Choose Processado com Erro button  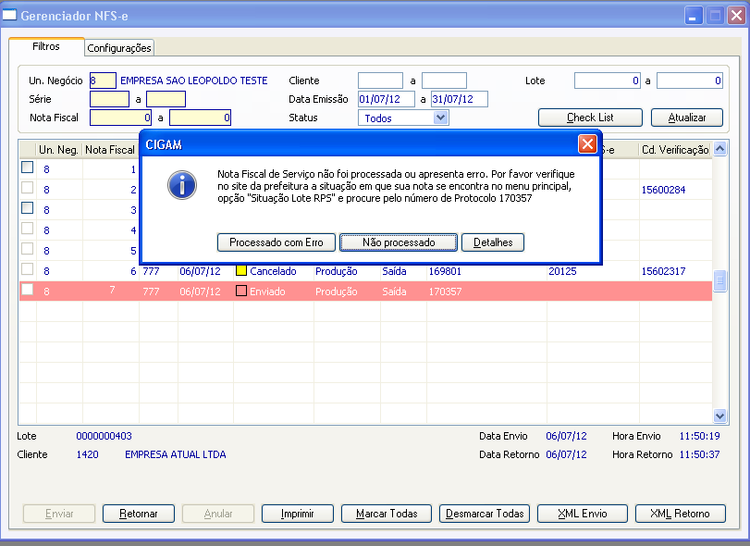276,242
